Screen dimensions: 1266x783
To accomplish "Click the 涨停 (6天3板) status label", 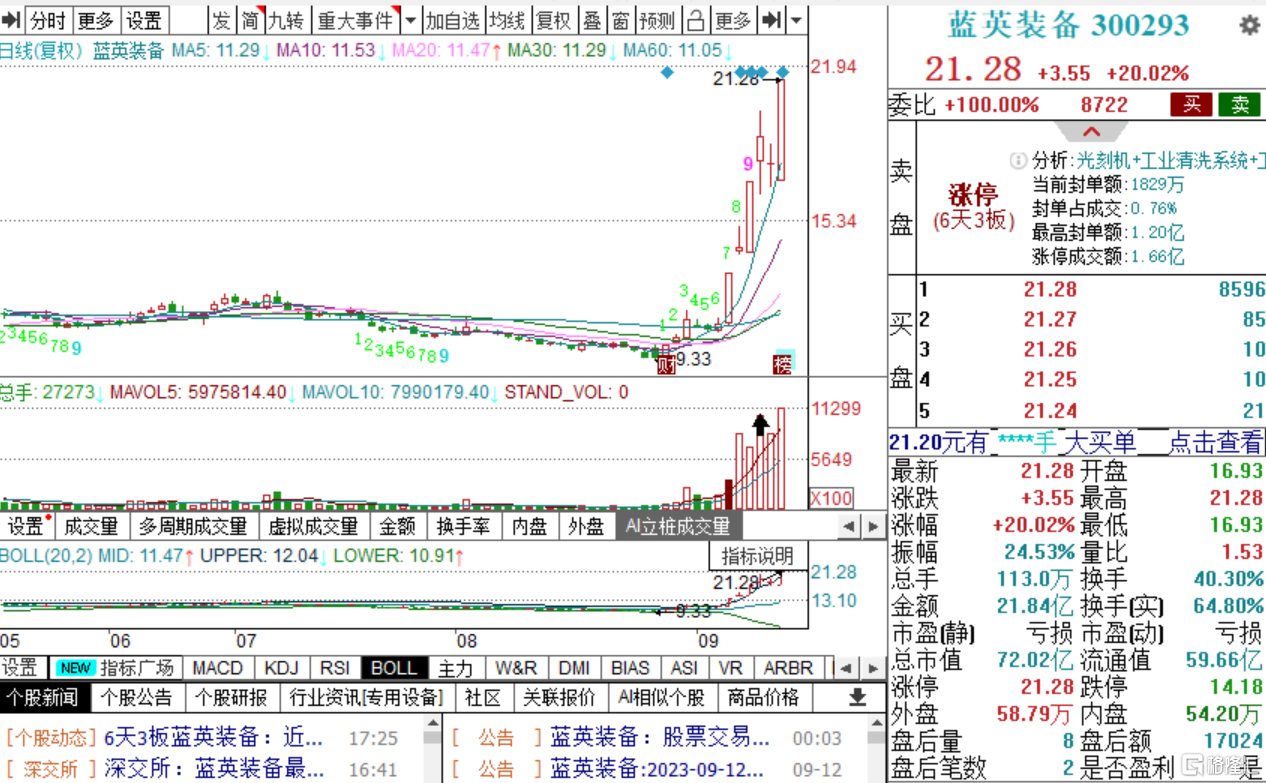I will click(x=974, y=207).
